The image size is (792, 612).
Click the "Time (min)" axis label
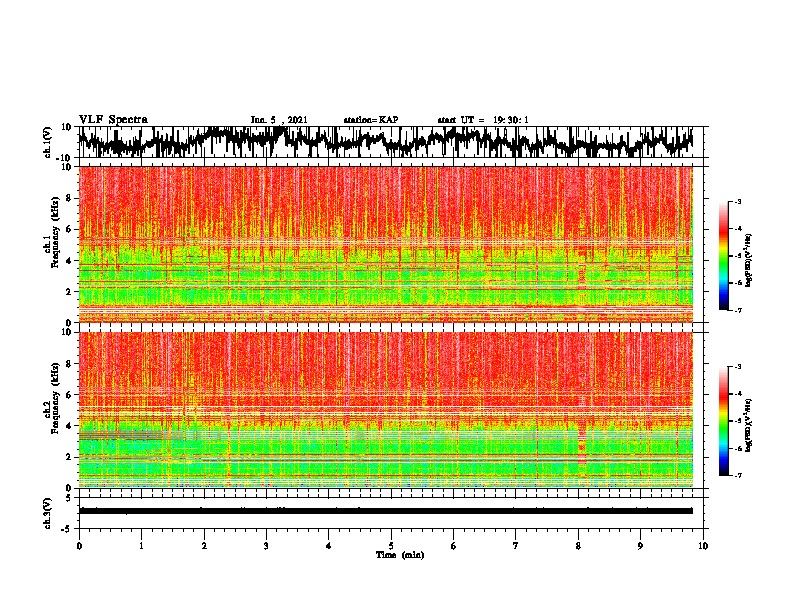click(x=400, y=555)
